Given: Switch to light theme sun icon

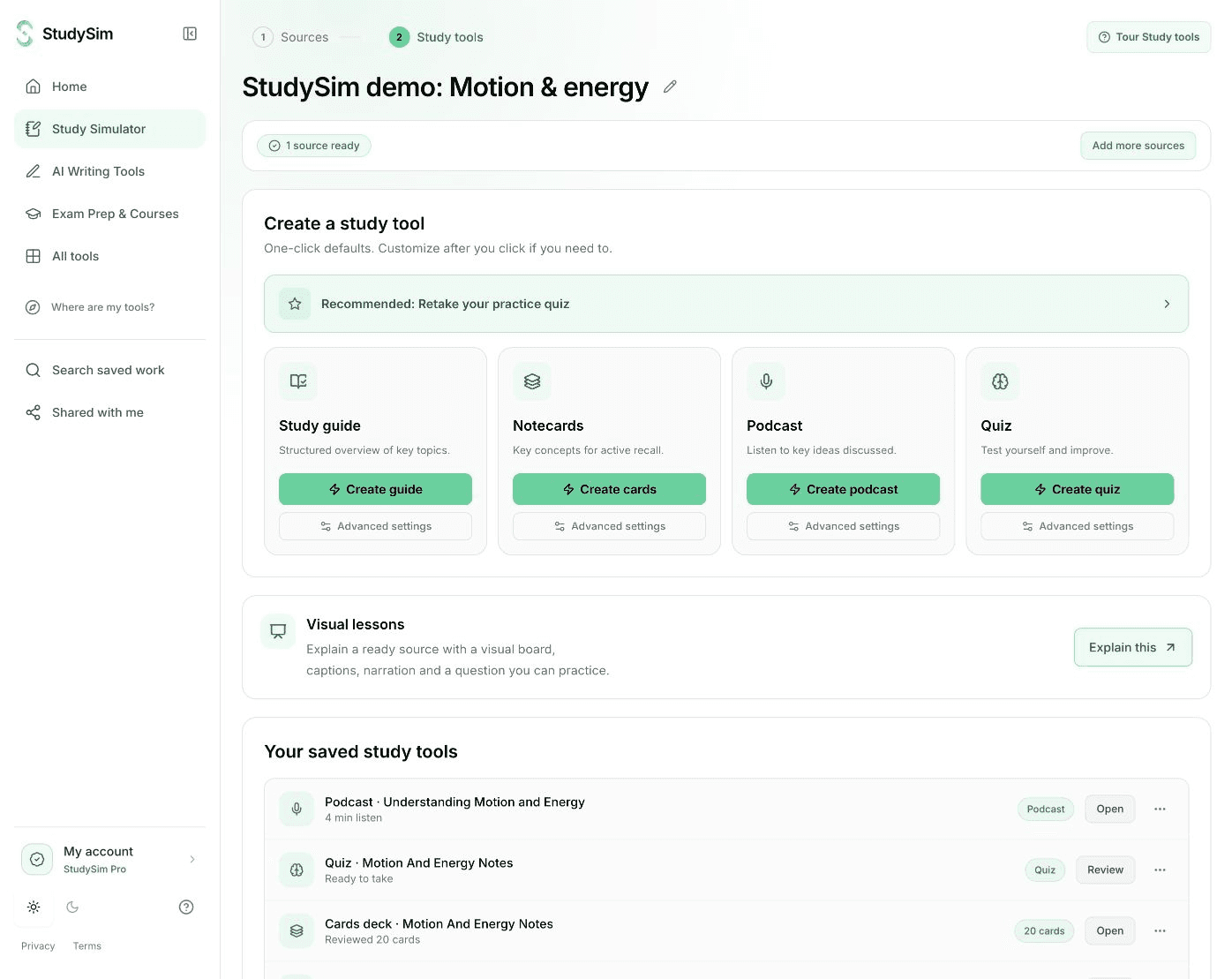Looking at the screenshot, I should (x=34, y=907).
